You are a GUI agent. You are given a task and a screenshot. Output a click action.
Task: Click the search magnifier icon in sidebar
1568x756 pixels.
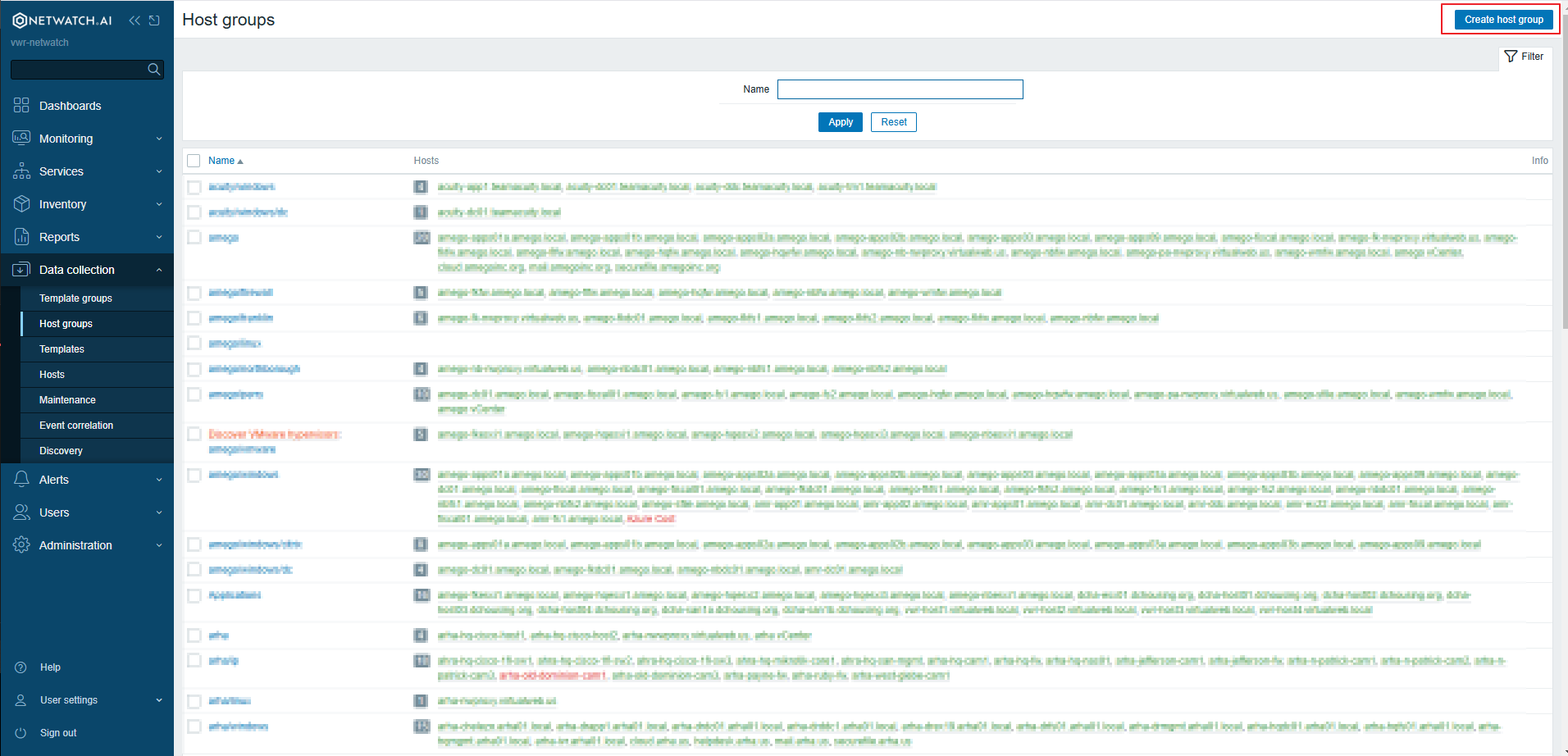(x=153, y=70)
